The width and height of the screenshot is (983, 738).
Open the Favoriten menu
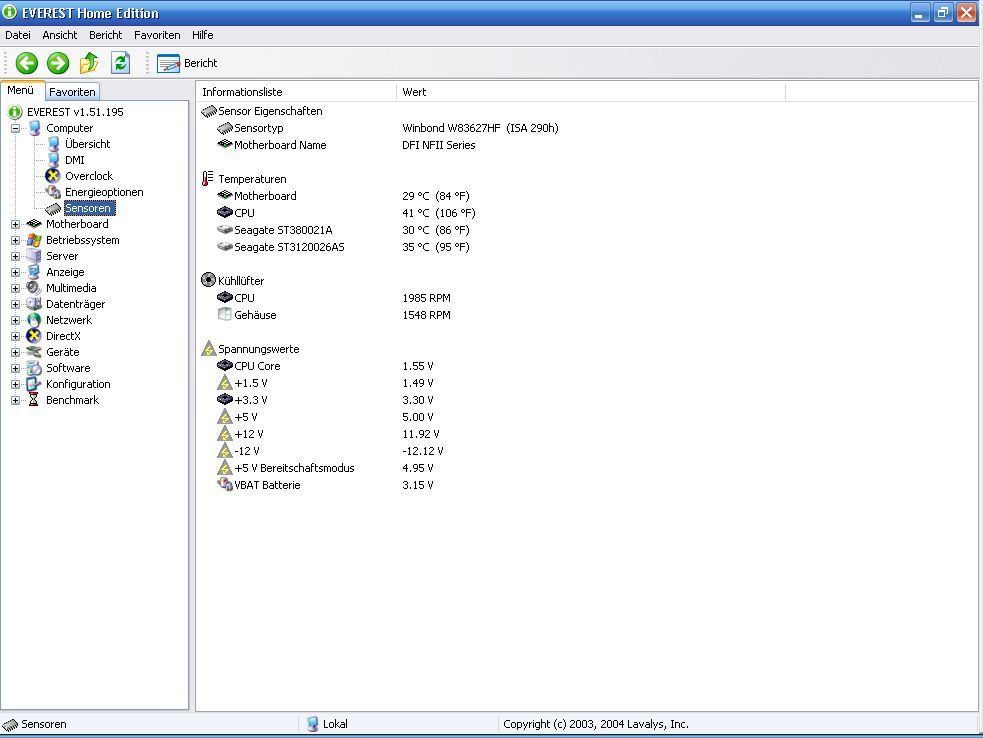click(x=157, y=35)
